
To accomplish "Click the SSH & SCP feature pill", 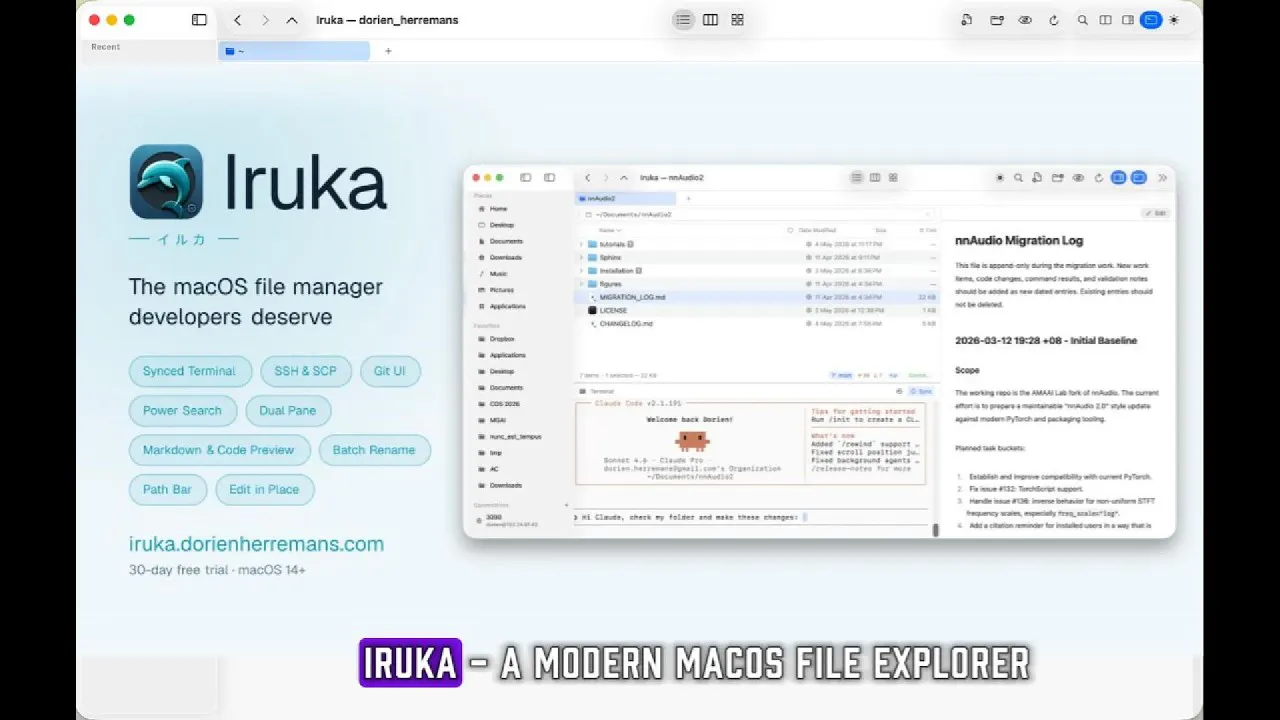I will 305,371.
